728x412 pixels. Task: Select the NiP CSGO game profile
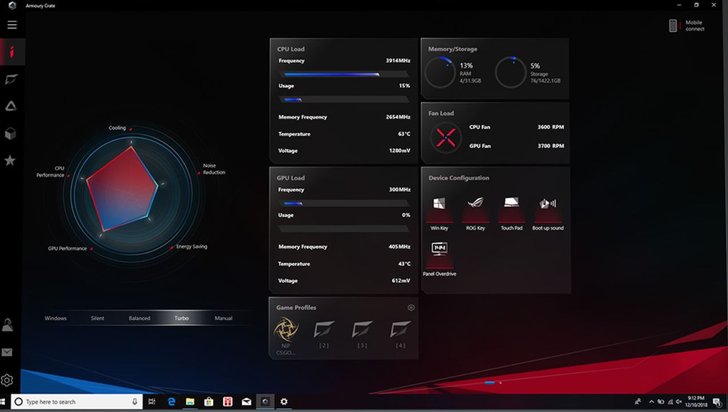286,335
